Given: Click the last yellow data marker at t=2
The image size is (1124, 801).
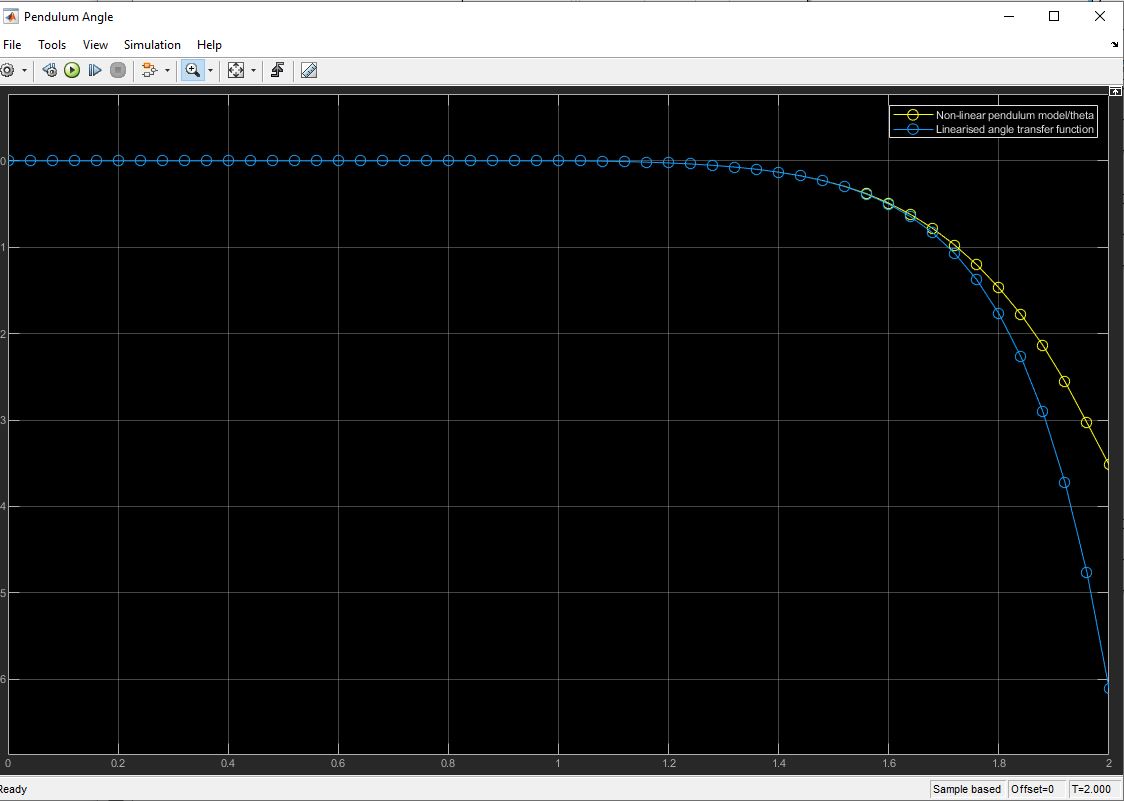Looking at the screenshot, I should [1109, 464].
